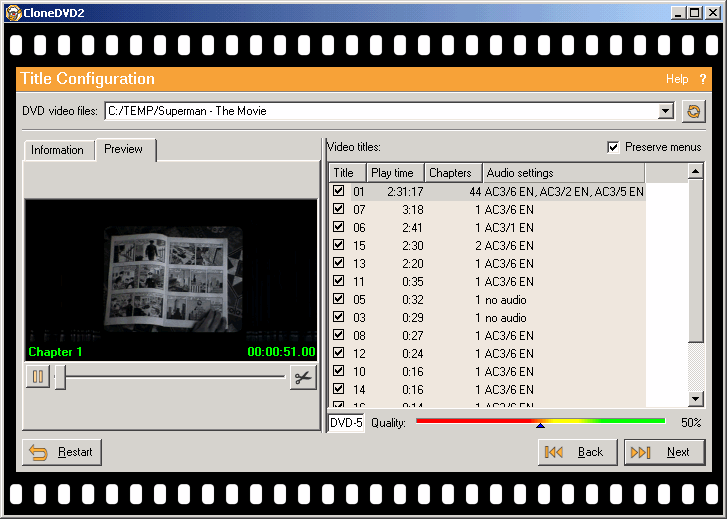Toggle the Preserve menus checkbox
The width and height of the screenshot is (727, 519).
pyautogui.click(x=613, y=147)
